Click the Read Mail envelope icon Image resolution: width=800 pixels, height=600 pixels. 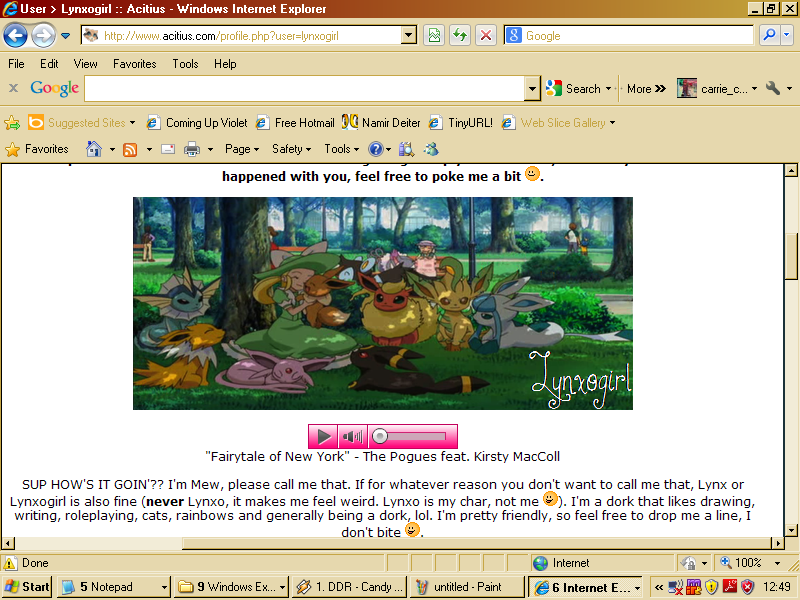click(x=167, y=149)
